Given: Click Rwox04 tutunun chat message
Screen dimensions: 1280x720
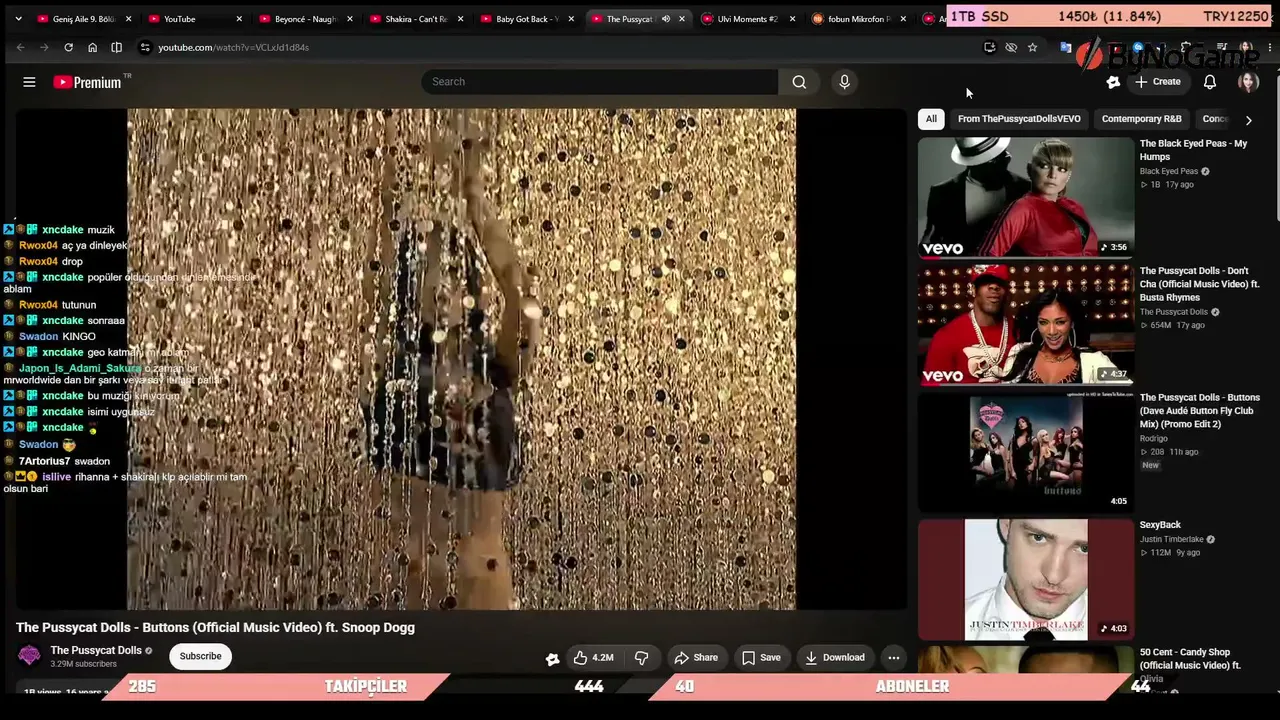Looking at the screenshot, I should tap(50, 305).
